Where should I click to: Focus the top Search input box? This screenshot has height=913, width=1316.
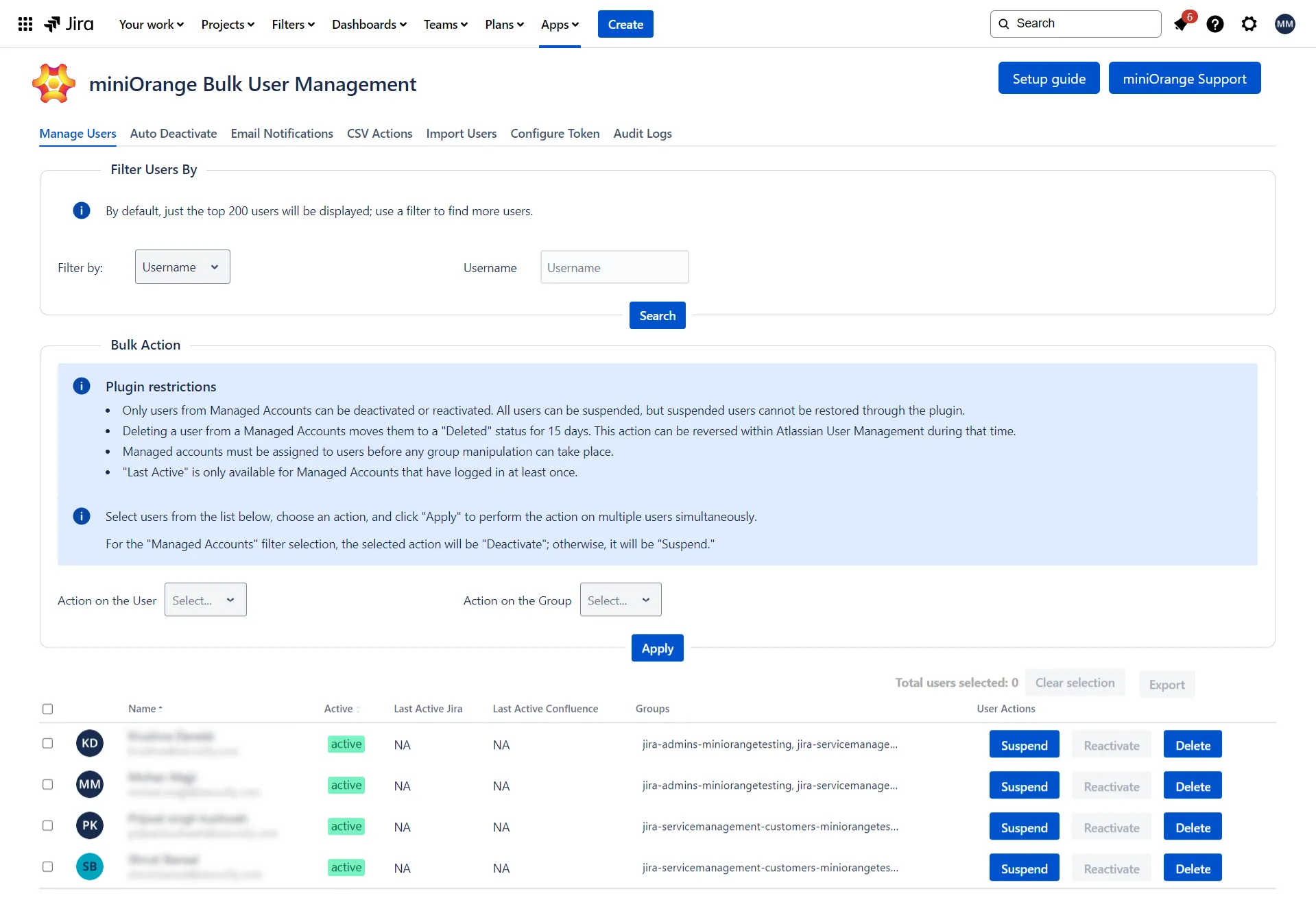(1075, 24)
